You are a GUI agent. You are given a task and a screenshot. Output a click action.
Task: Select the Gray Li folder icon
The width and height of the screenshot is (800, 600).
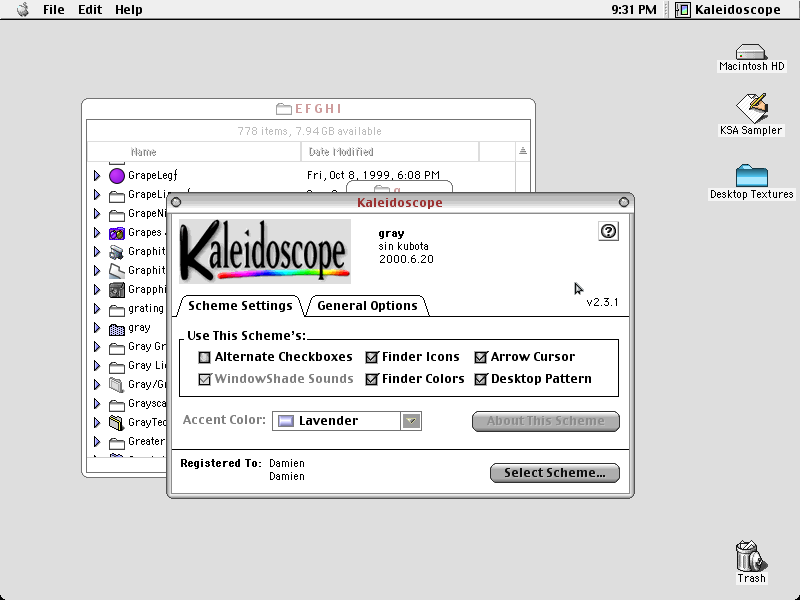[x=117, y=366]
